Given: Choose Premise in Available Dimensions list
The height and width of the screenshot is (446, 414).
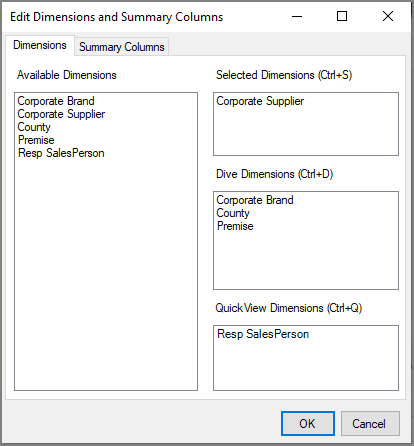Looking at the screenshot, I should [x=36, y=140].
